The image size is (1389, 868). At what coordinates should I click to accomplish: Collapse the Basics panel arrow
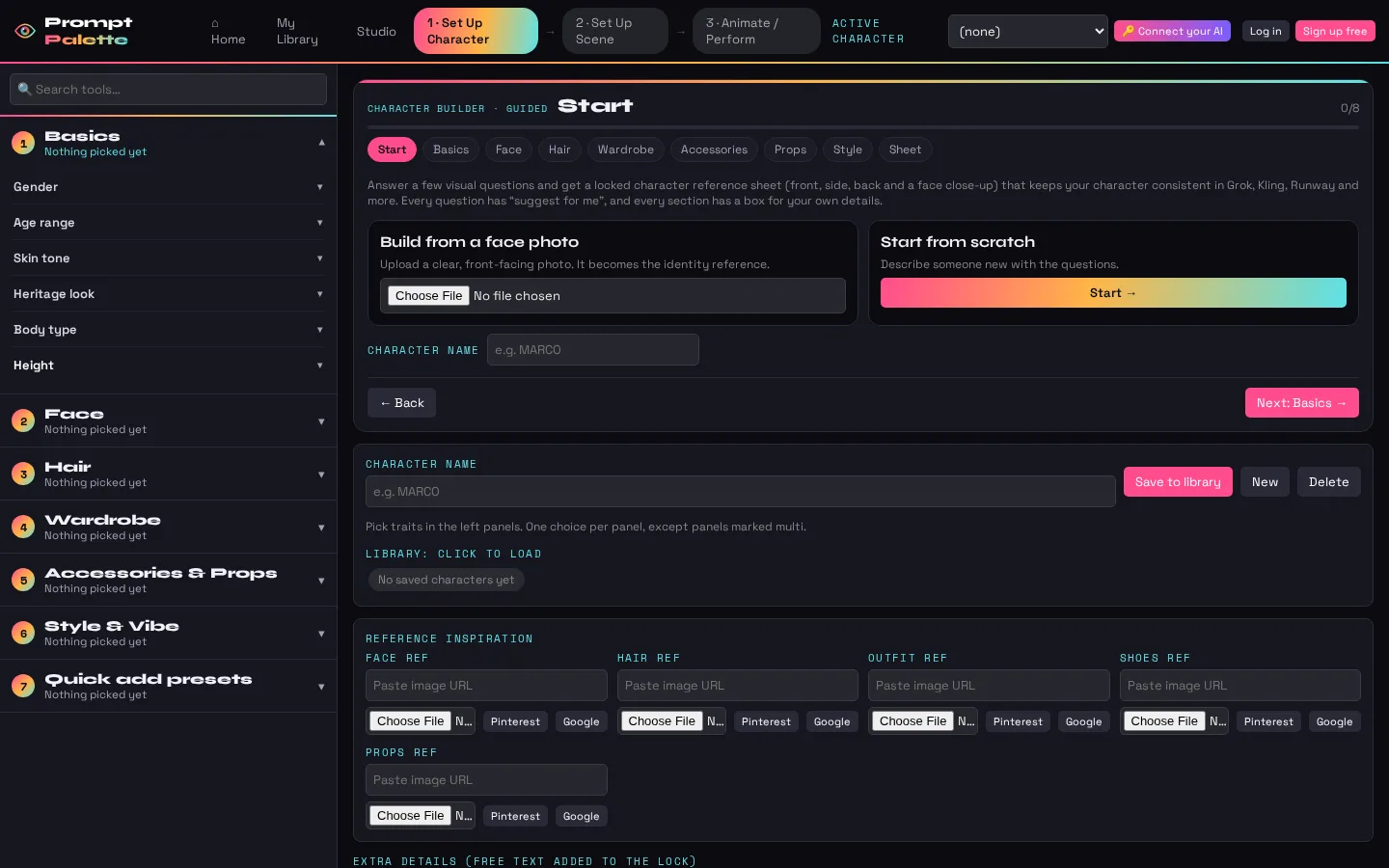(321, 143)
